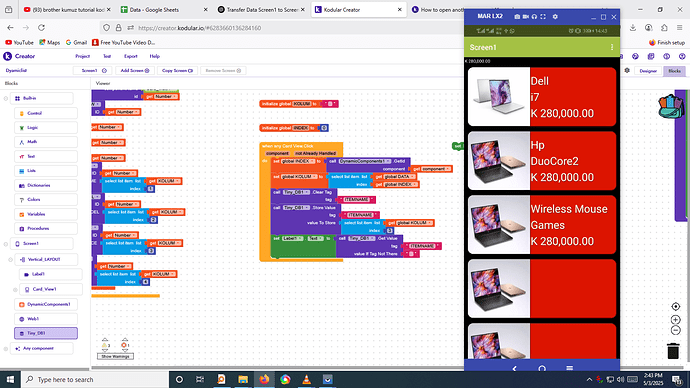Zoom out of the blocks workspace
The image size is (690, 388).
pyautogui.click(x=675, y=330)
